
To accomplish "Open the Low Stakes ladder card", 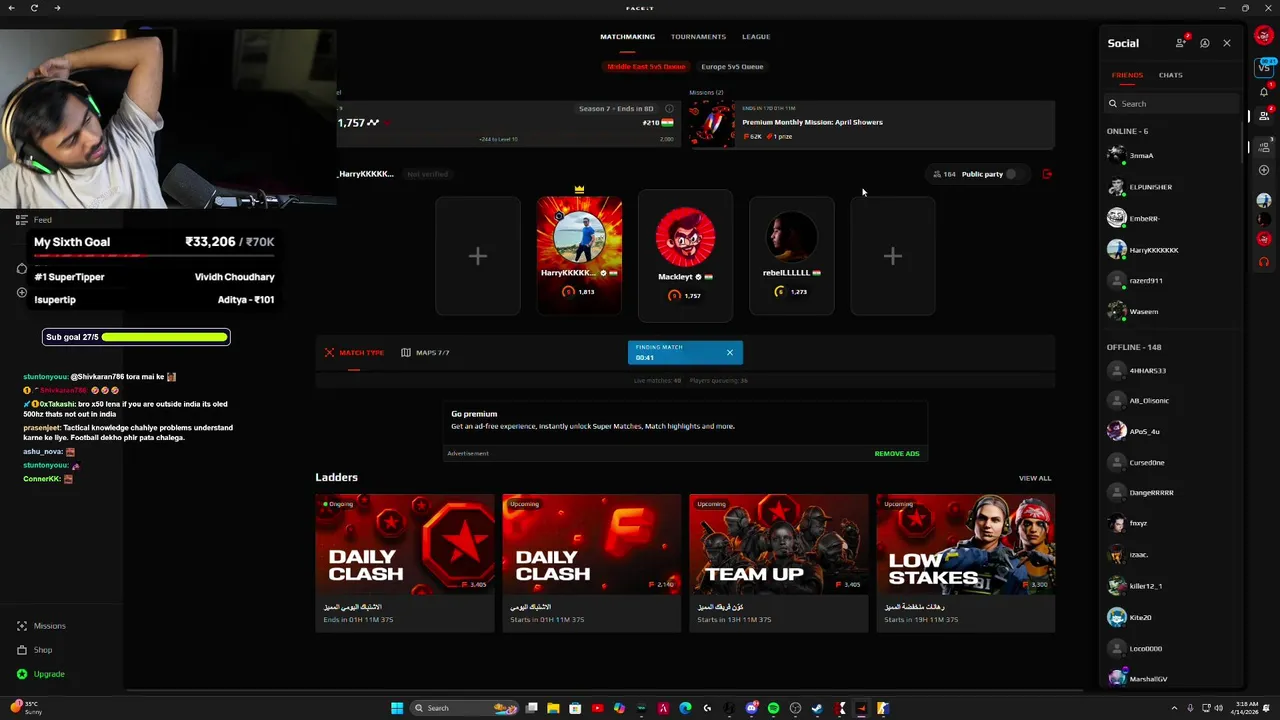I will (x=966, y=563).
